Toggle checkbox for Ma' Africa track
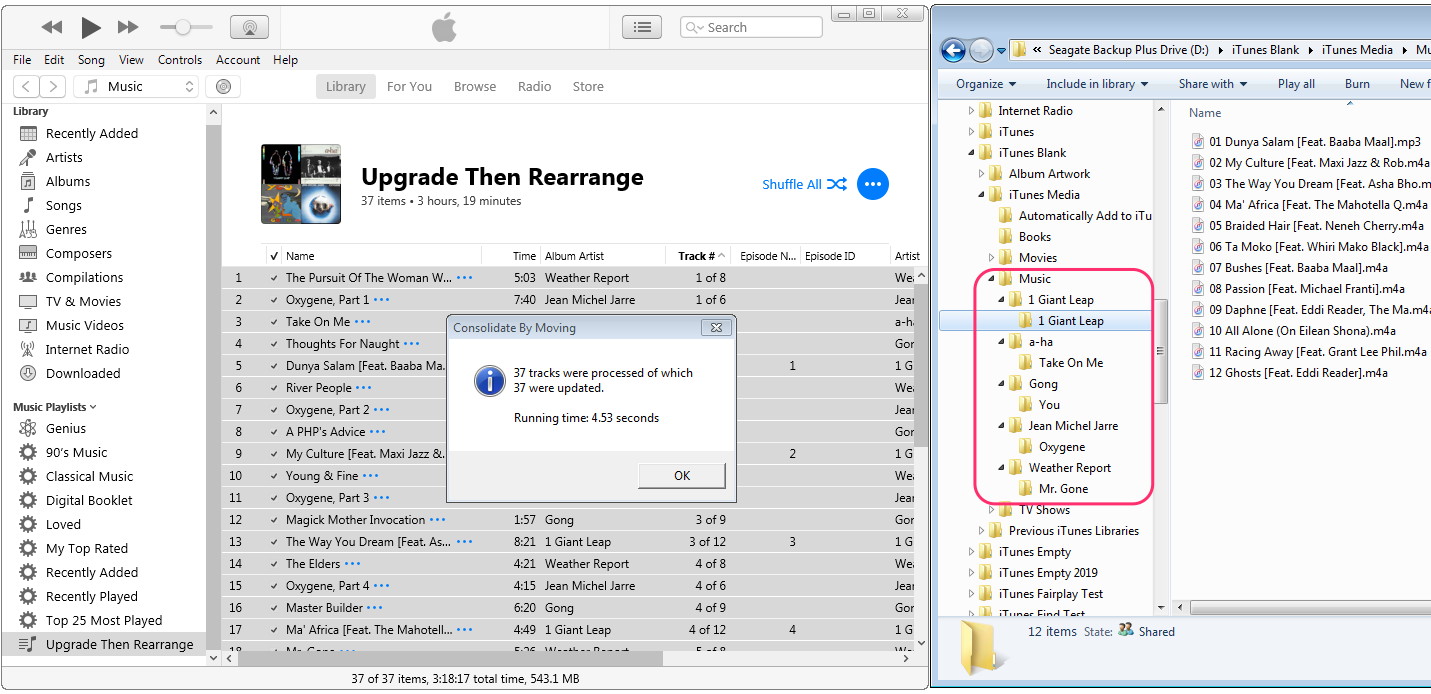This screenshot has width=1431, height=694. click(274, 630)
